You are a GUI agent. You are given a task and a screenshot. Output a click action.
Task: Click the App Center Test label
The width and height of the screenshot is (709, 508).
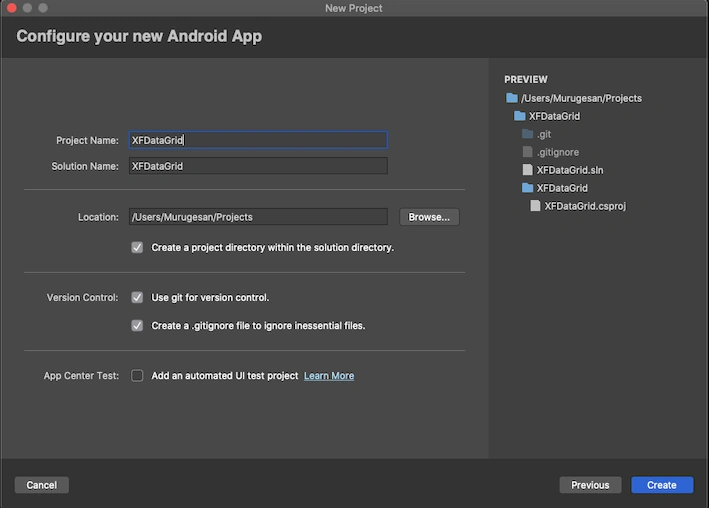pyautogui.click(x=81, y=375)
